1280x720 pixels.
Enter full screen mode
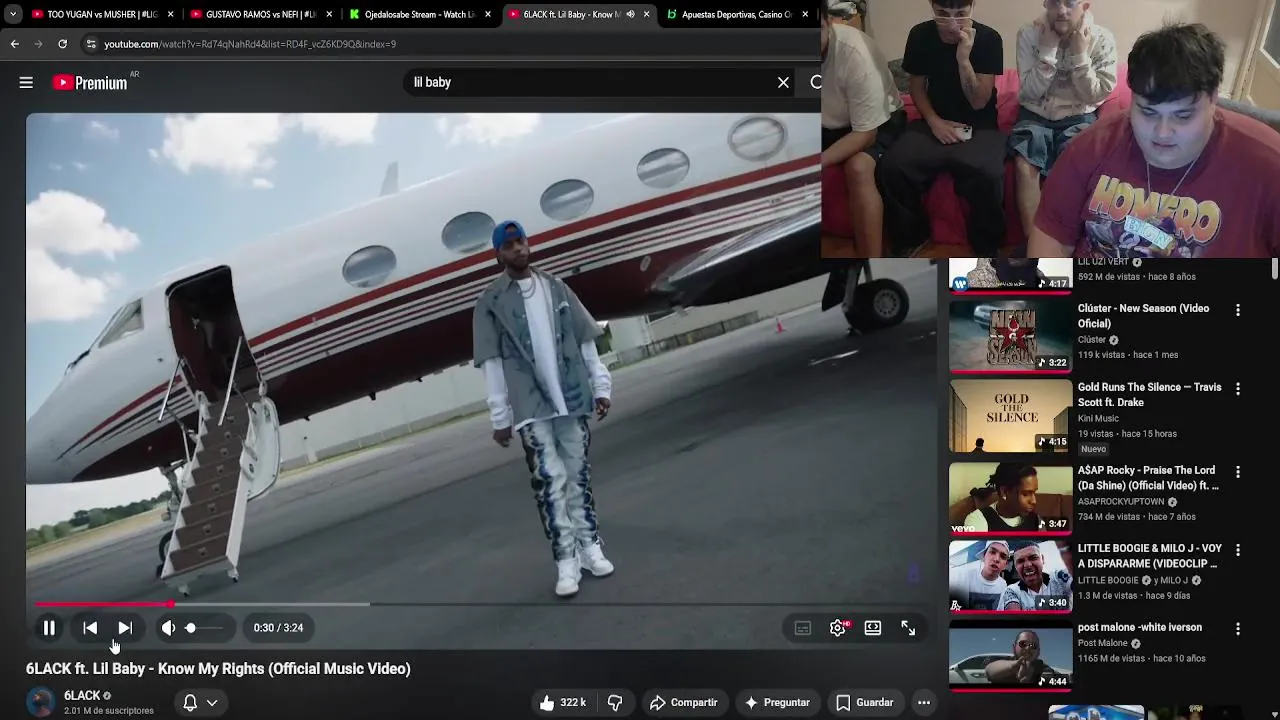(x=908, y=628)
